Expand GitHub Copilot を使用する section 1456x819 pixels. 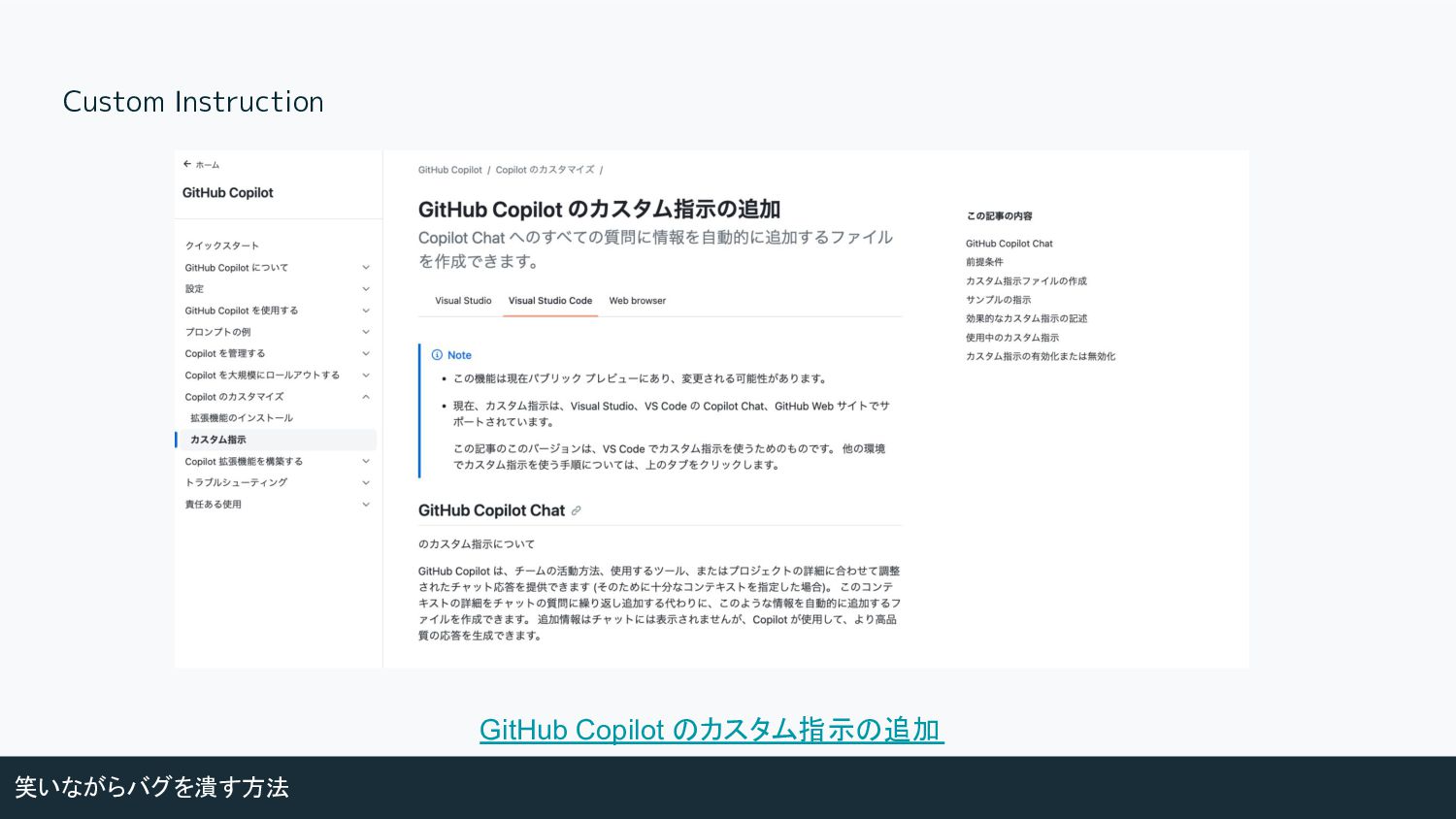click(x=366, y=311)
